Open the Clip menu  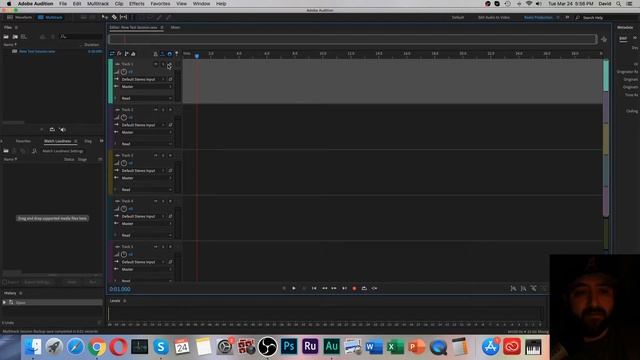[x=119, y=4]
